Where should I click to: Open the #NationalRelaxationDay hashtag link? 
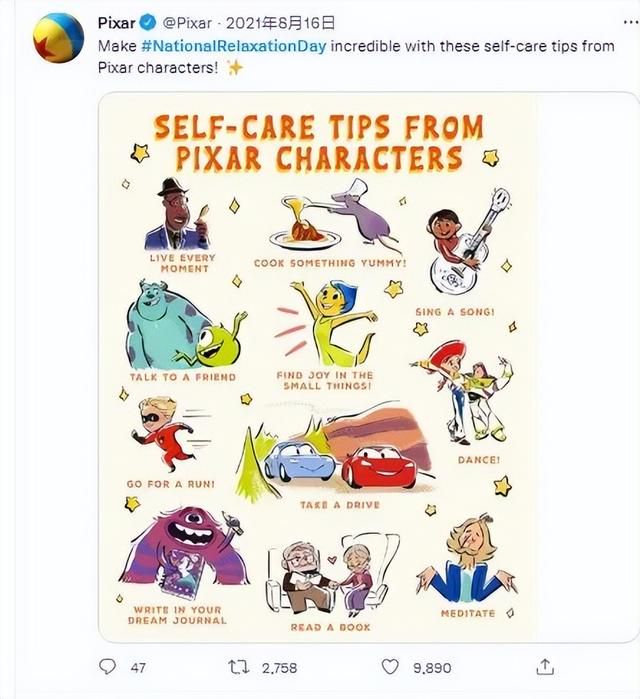[234, 46]
